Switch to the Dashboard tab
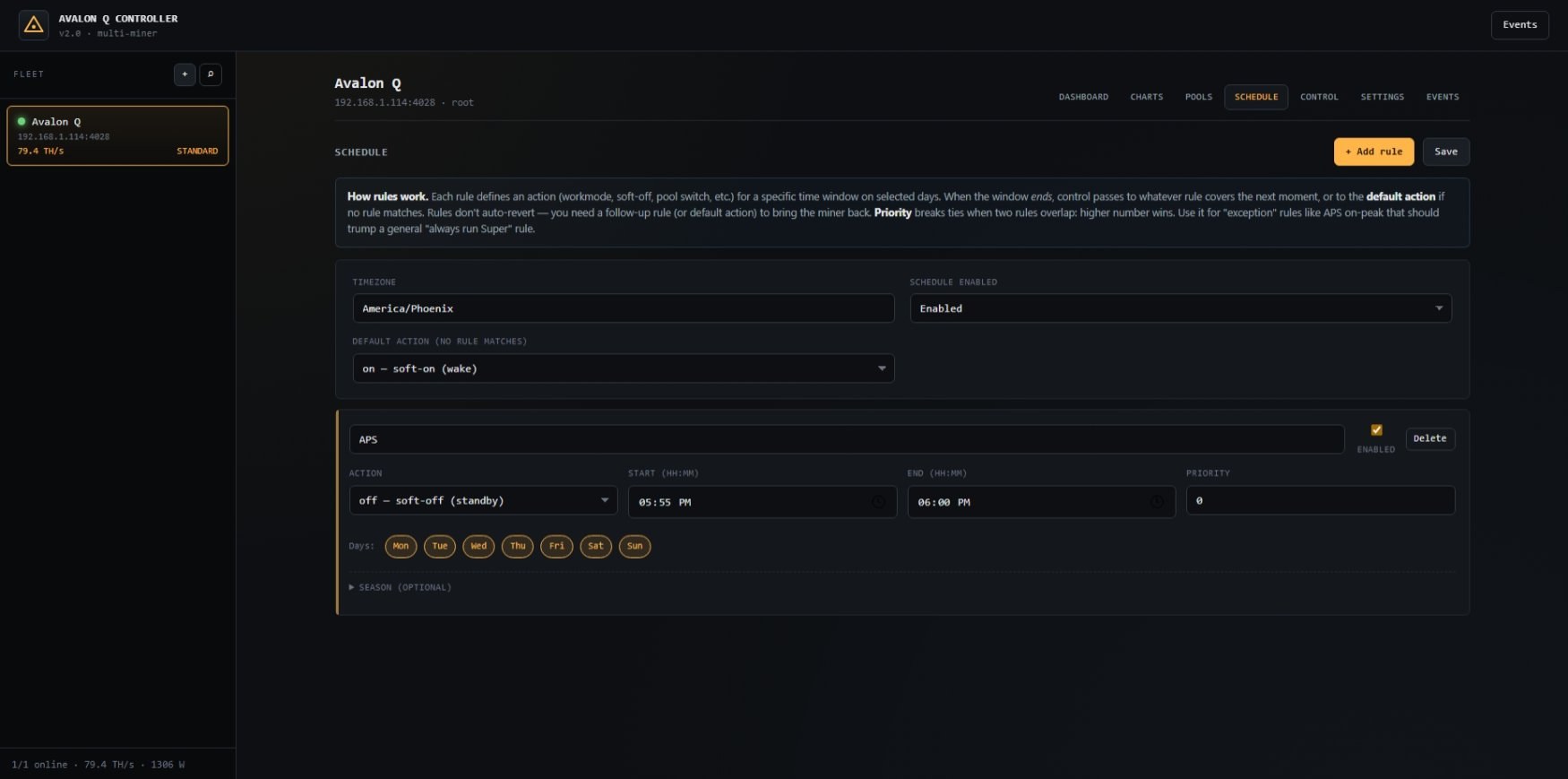This screenshot has width=1568, height=779. tap(1083, 97)
